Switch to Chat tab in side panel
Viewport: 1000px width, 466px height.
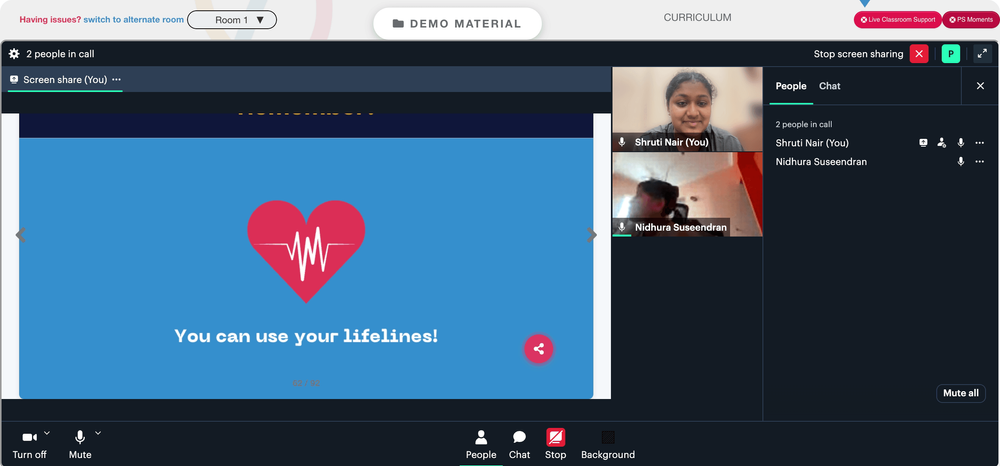[x=829, y=86]
